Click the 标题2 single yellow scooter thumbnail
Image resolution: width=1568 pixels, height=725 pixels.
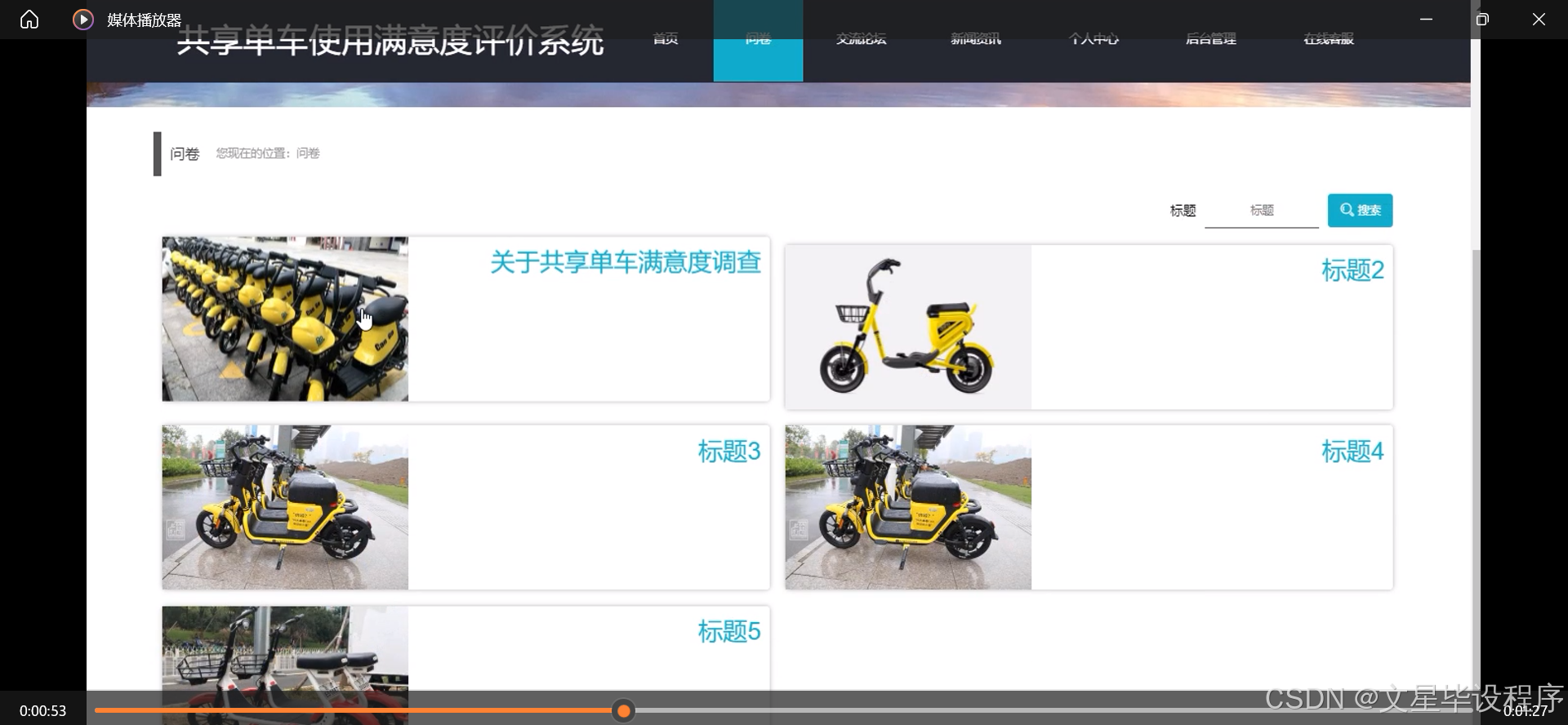[908, 327]
